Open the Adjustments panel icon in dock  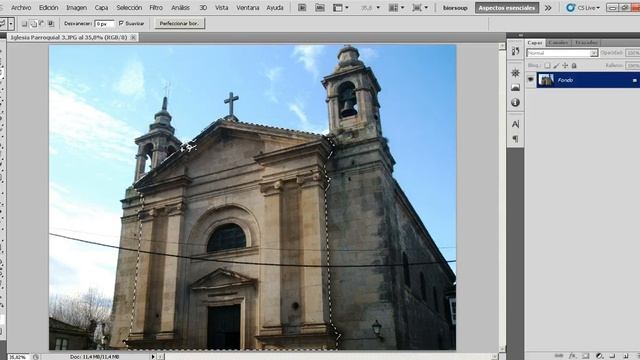tap(515, 73)
